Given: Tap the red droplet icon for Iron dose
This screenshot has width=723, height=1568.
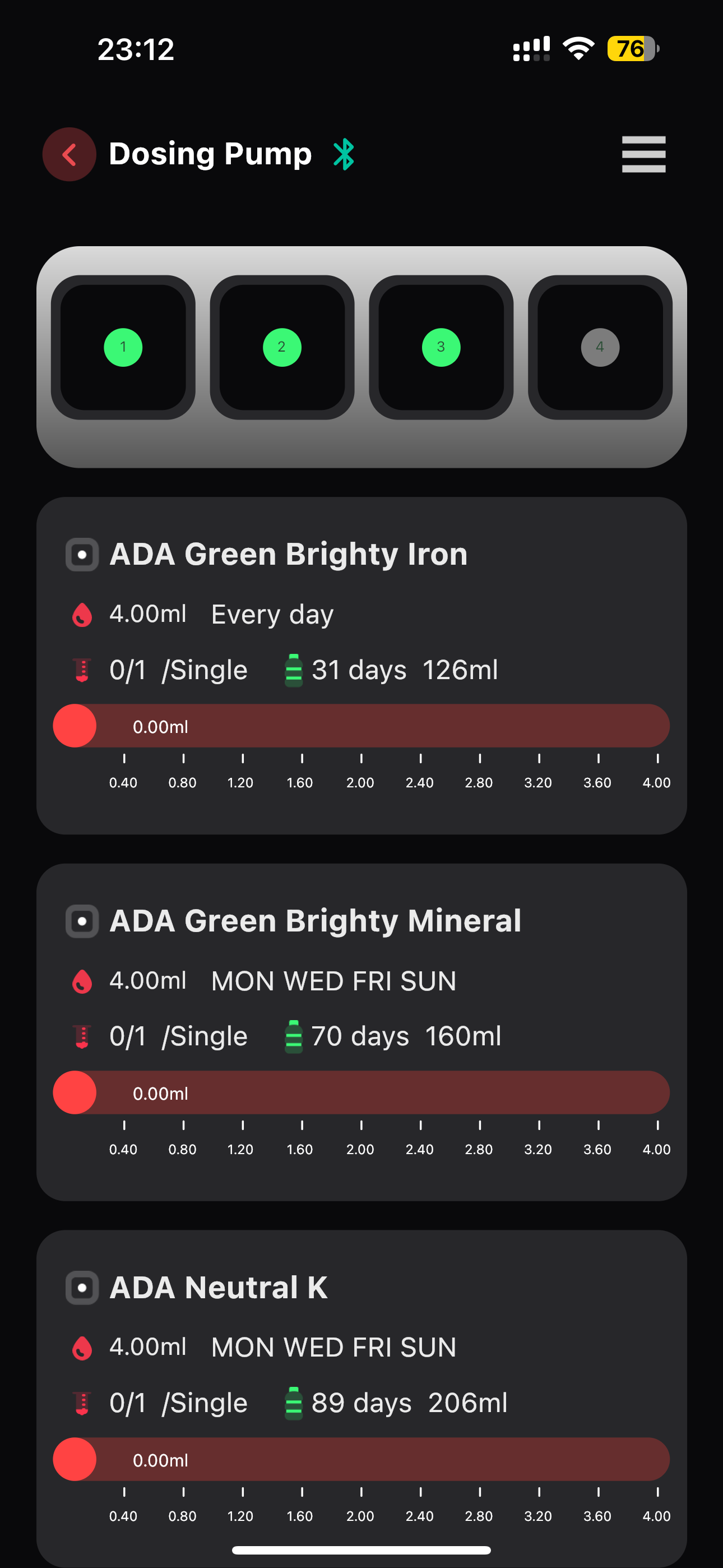Looking at the screenshot, I should [82, 615].
